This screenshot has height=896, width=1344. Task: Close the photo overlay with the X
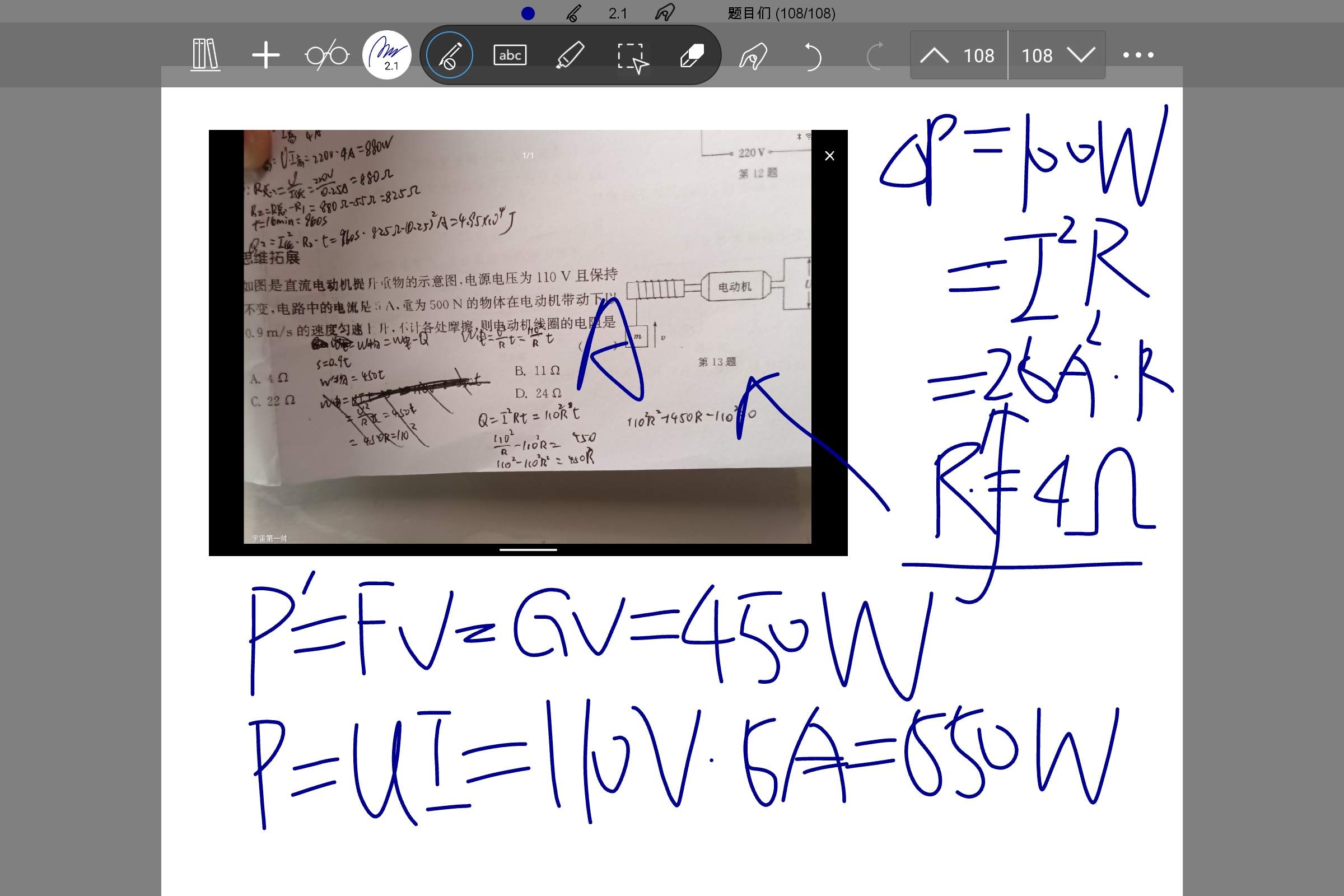click(830, 156)
